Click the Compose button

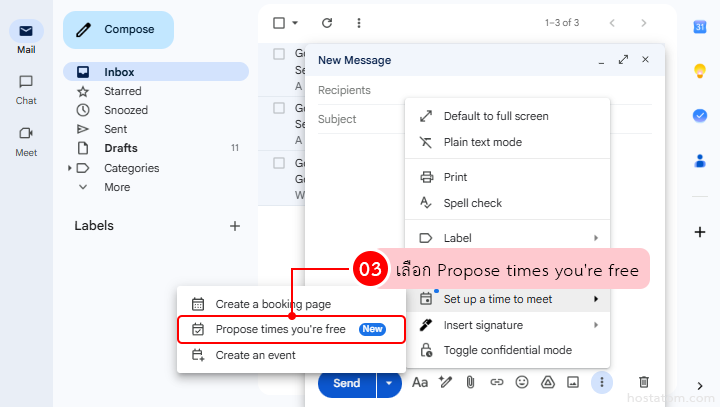(x=118, y=30)
